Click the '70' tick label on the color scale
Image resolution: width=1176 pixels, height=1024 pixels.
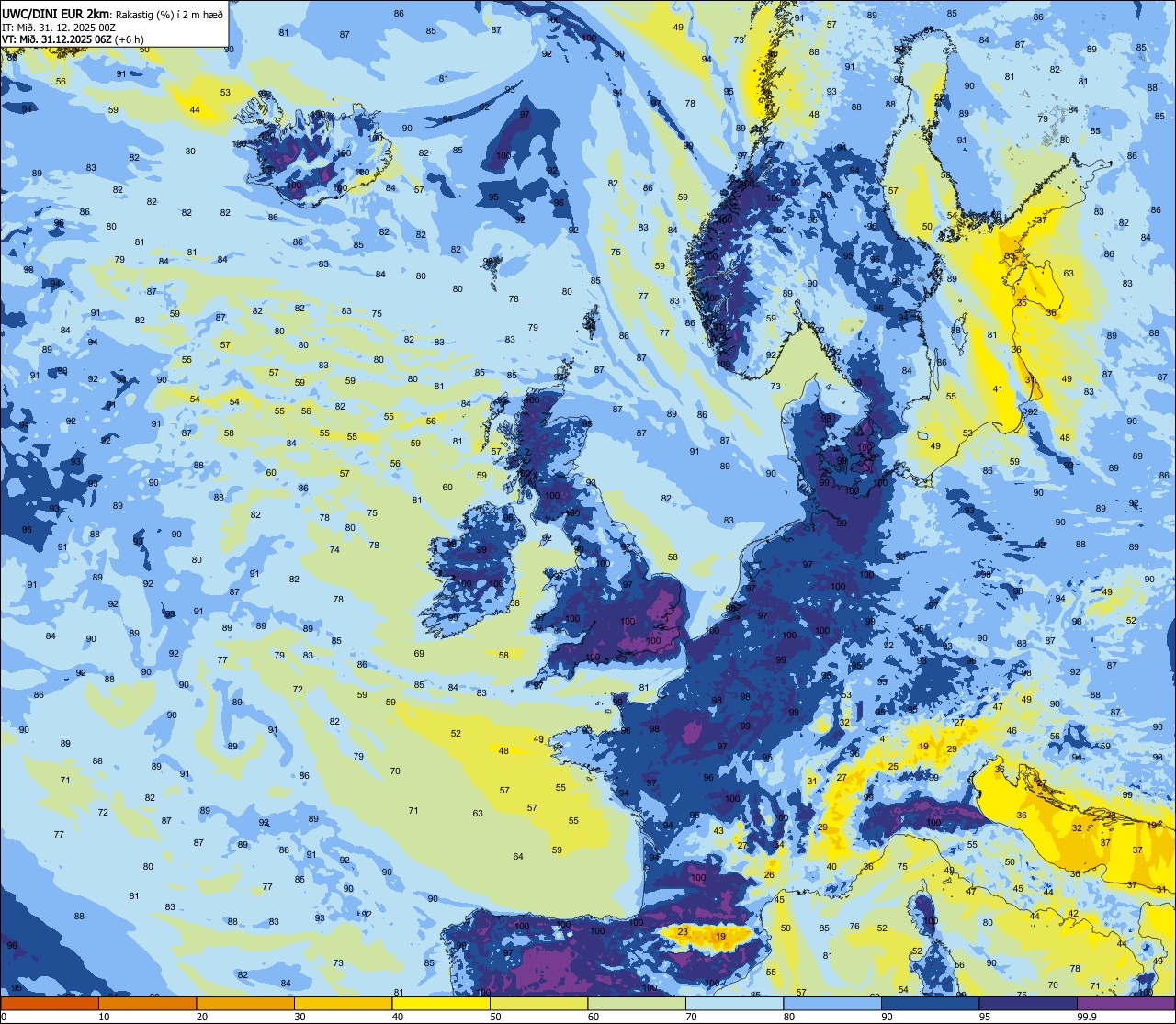(691, 1017)
